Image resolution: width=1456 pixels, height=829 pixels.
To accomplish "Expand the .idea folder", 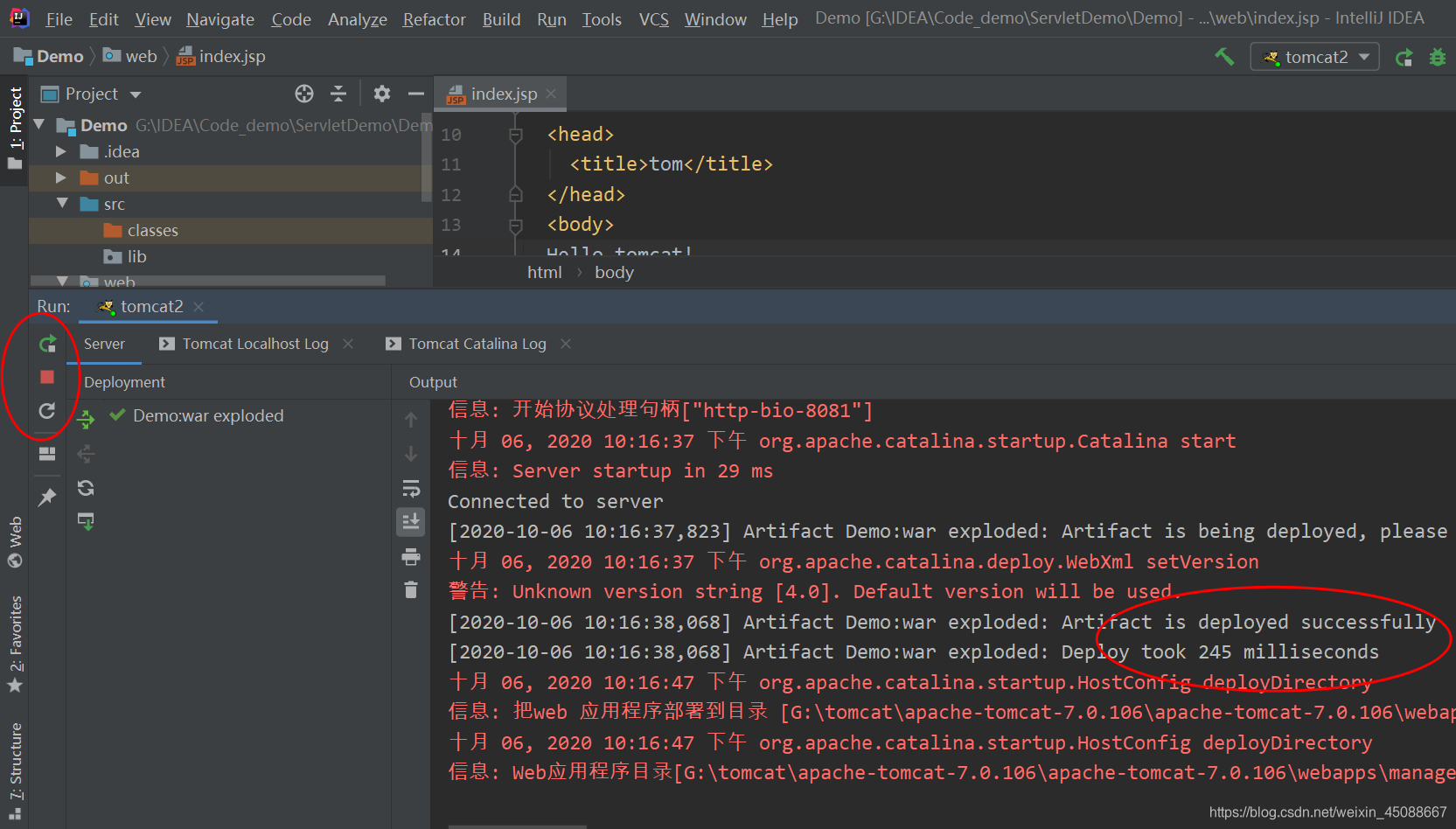I will click(60, 151).
